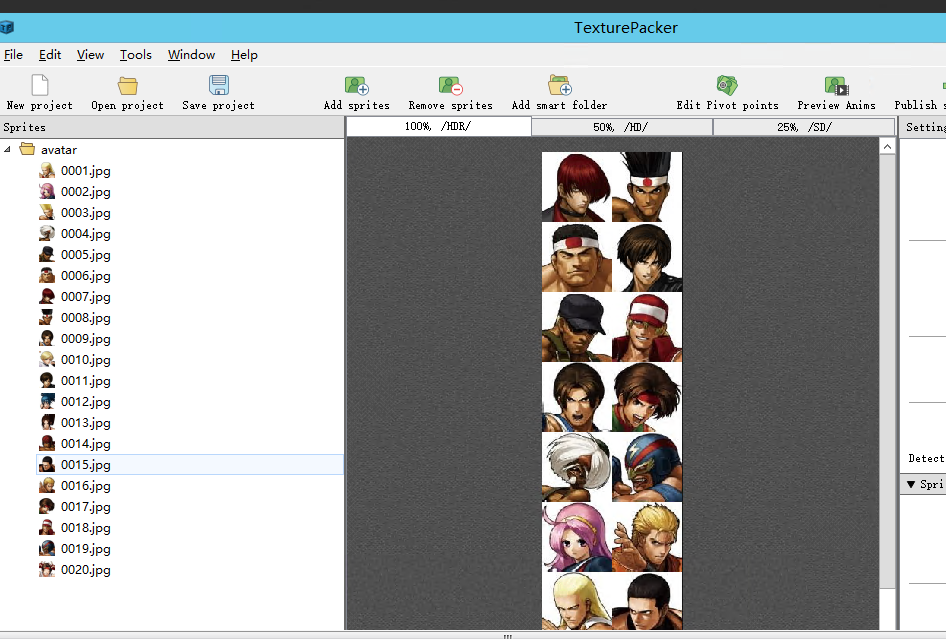The image size is (946, 639).
Task: Click the 0005.jpg thumbnail icon
Action: coord(47,255)
